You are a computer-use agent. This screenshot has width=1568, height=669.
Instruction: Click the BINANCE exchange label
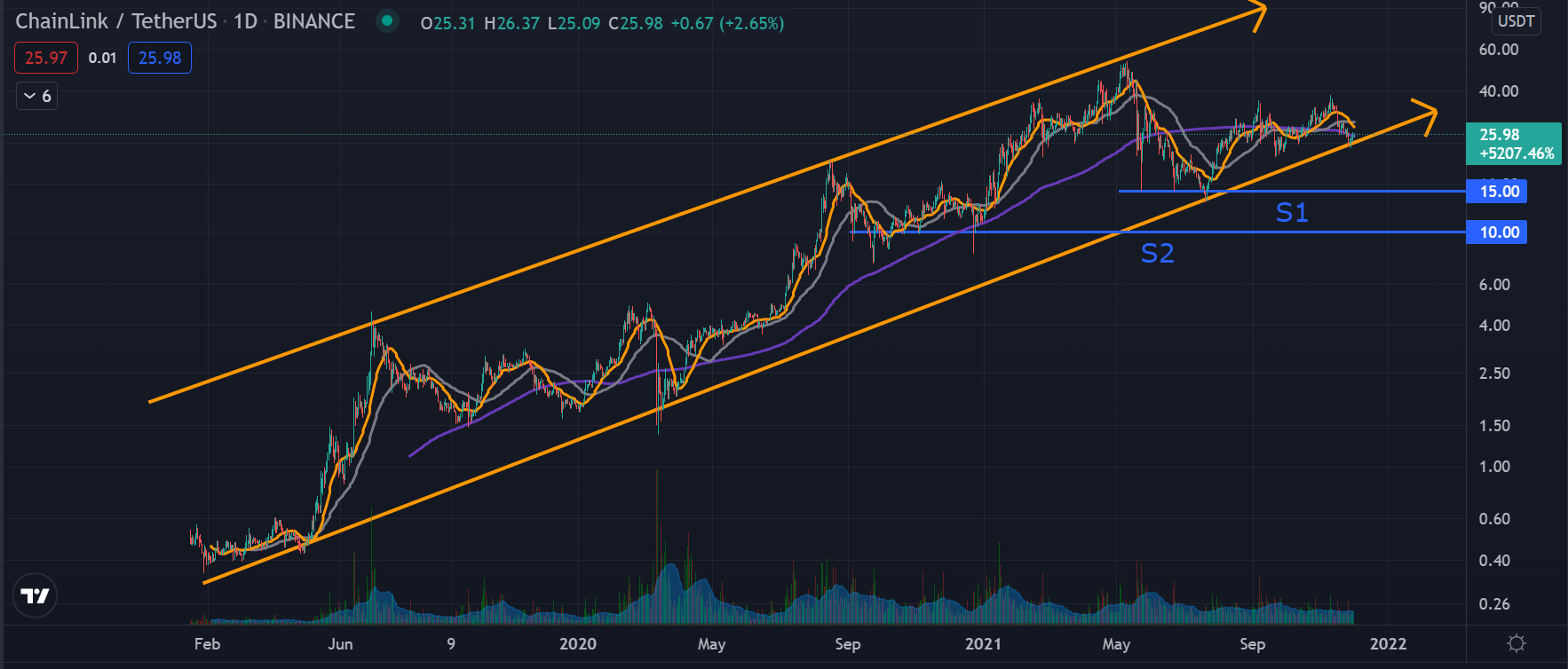pos(314,21)
